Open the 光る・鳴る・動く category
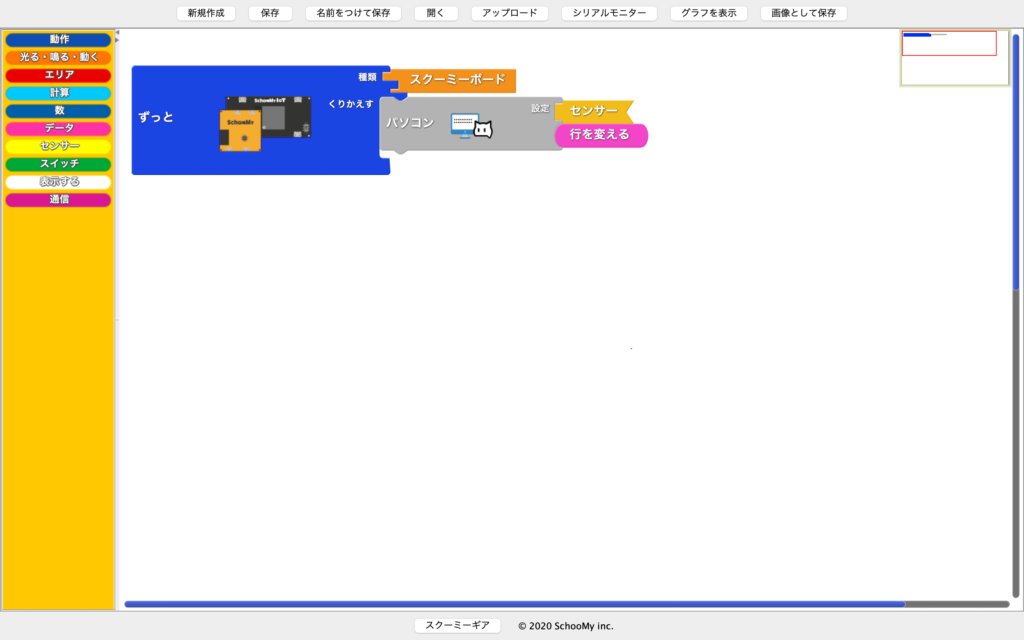The height and width of the screenshot is (640, 1024). click(x=58, y=57)
